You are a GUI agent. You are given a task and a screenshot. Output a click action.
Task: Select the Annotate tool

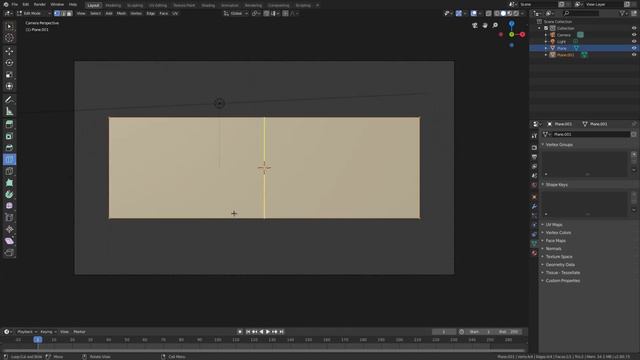(x=9, y=100)
